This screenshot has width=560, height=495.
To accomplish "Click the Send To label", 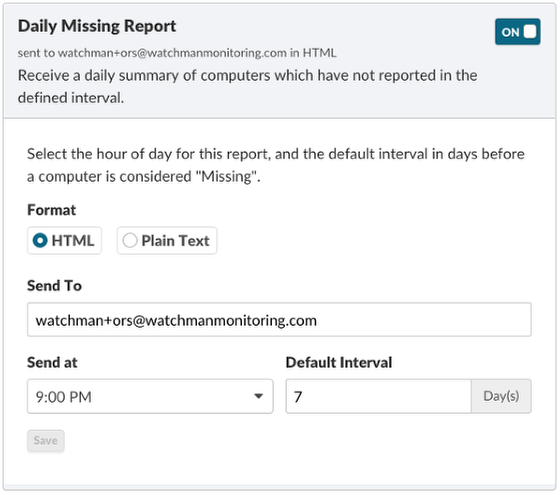I will [x=54, y=286].
